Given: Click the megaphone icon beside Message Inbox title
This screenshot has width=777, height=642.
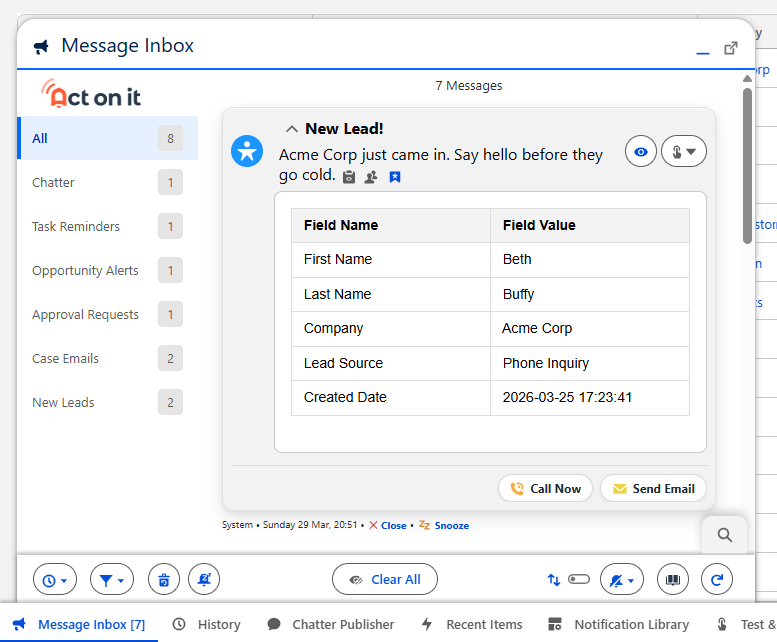Looking at the screenshot, I should [x=41, y=47].
